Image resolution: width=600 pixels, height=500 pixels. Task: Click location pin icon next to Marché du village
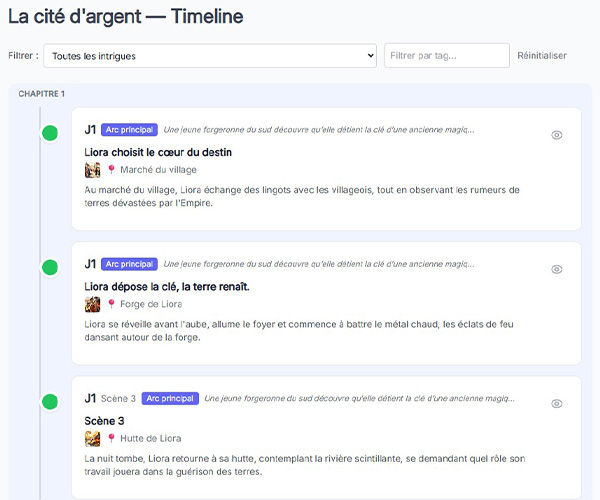pos(111,169)
